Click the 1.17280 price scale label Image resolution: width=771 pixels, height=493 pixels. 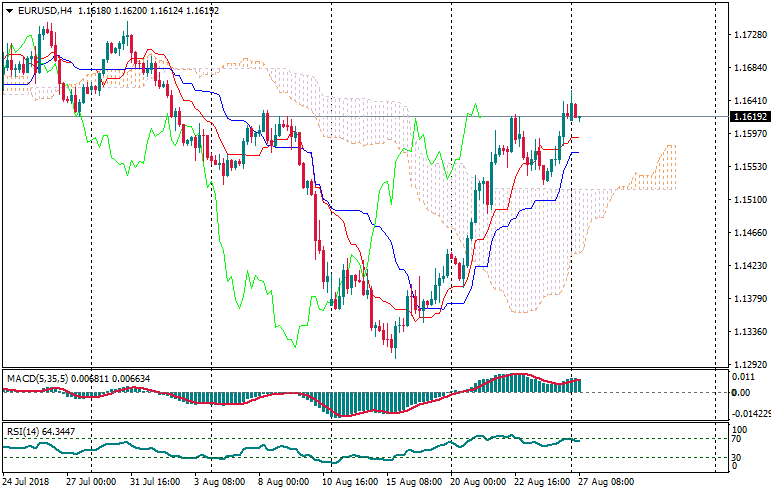pyautogui.click(x=749, y=35)
